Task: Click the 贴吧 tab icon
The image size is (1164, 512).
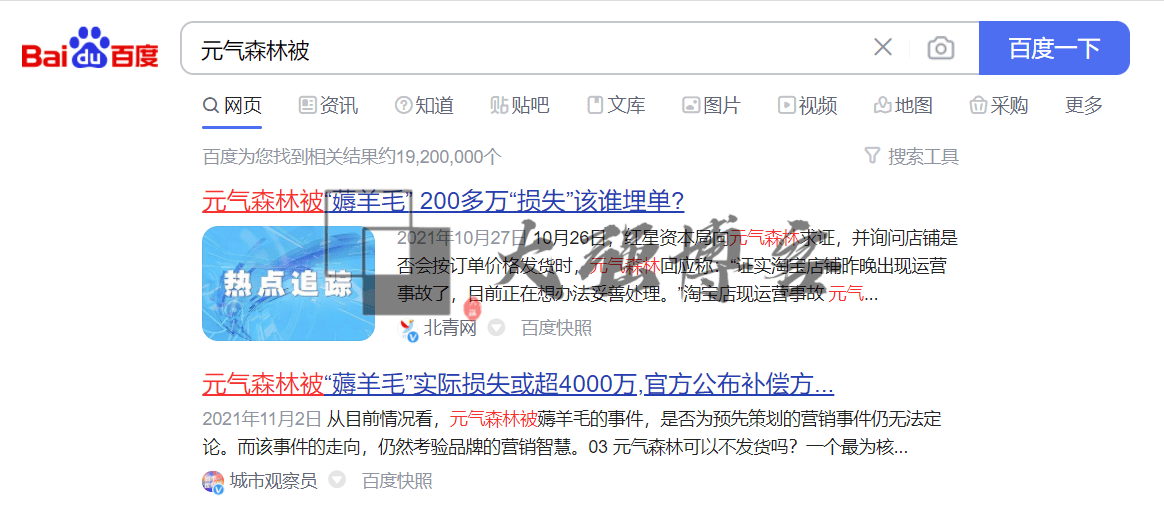Action: pos(498,105)
